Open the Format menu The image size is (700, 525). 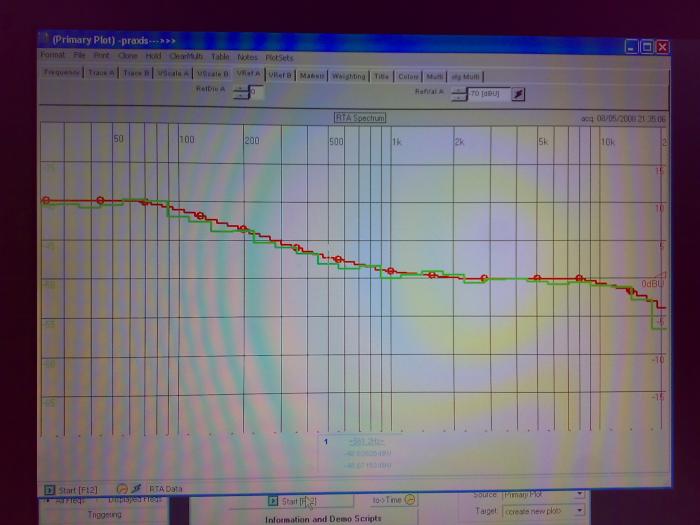click(x=52, y=56)
